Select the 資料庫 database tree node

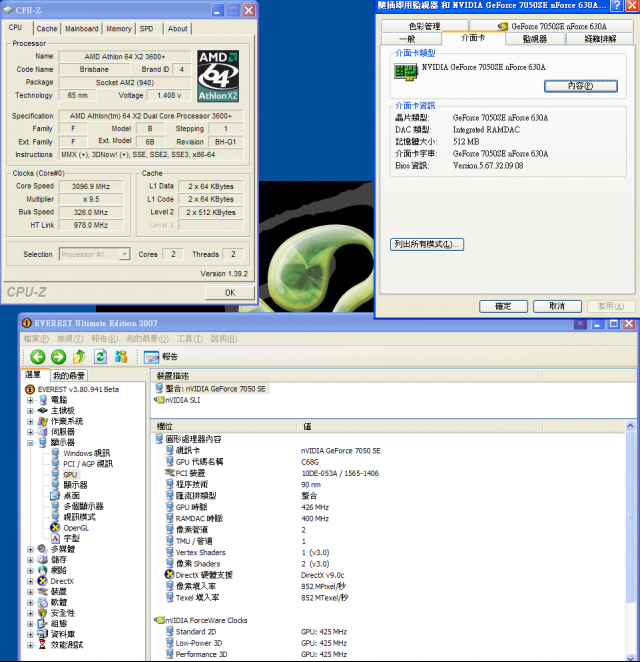[x=63, y=634]
